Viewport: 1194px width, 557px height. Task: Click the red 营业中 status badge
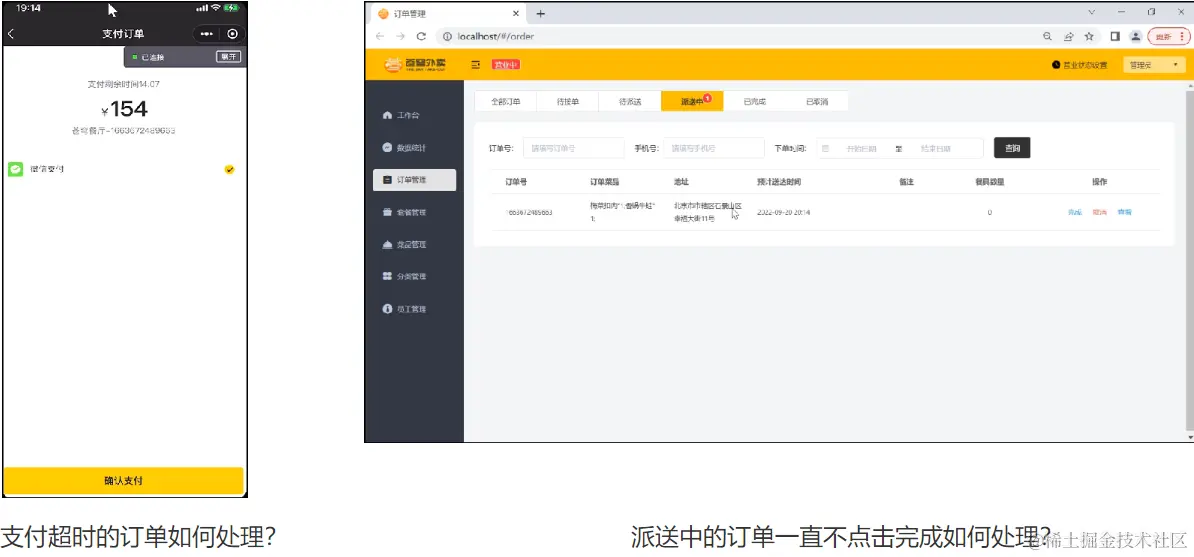pos(506,65)
